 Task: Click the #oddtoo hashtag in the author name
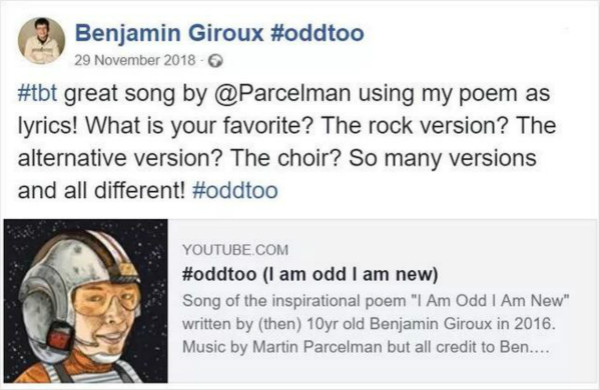pyautogui.click(x=317, y=33)
